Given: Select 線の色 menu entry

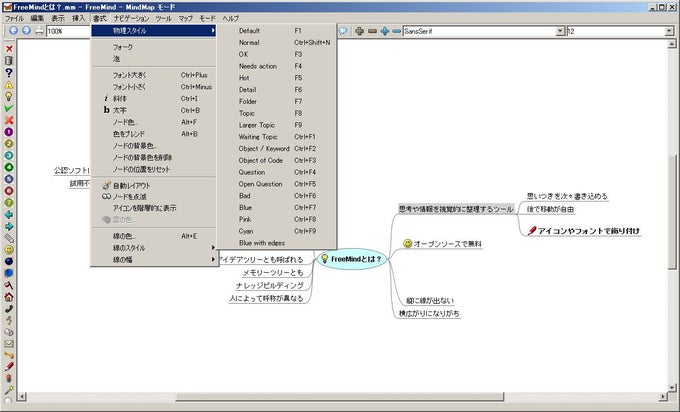Looking at the screenshot, I should [154, 236].
